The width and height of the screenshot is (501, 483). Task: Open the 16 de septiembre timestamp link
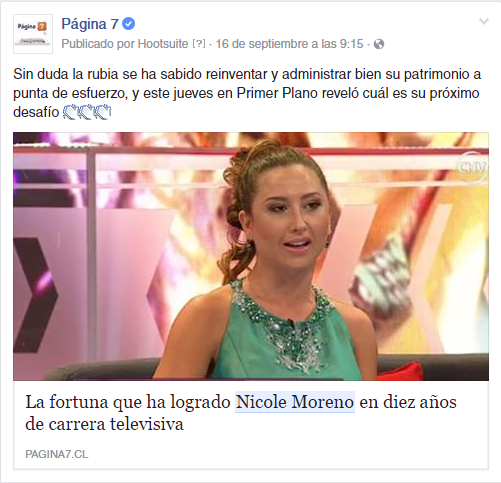pyautogui.click(x=289, y=44)
